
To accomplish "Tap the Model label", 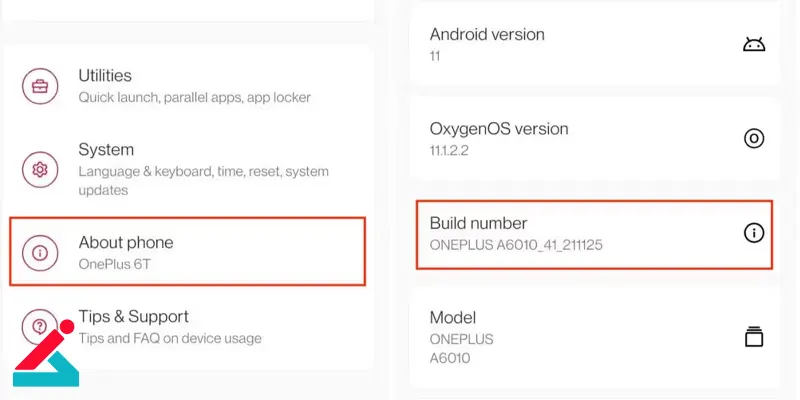I will point(453,317).
